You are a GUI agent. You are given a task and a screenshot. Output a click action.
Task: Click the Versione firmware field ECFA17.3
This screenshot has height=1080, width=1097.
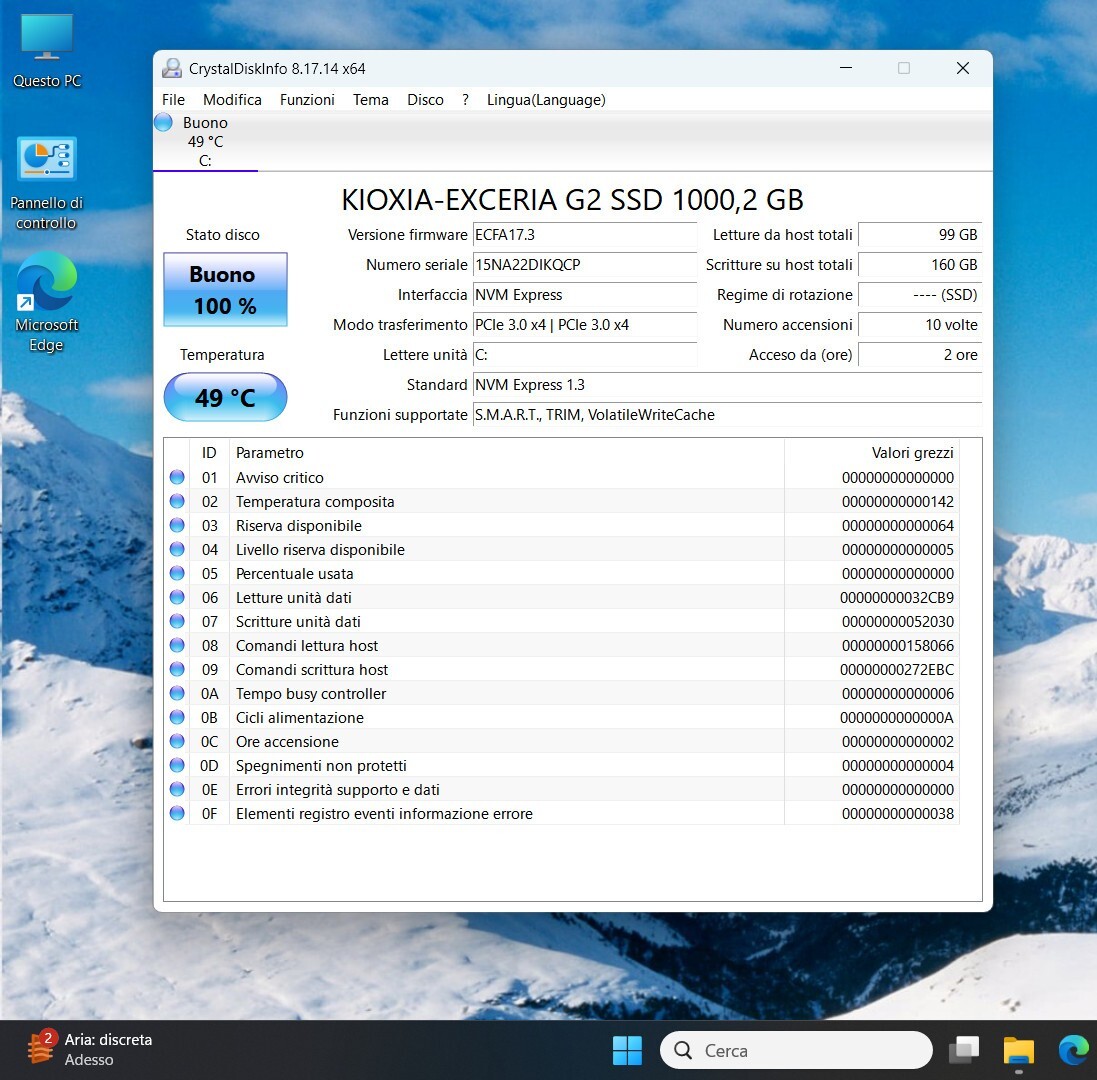(x=585, y=235)
